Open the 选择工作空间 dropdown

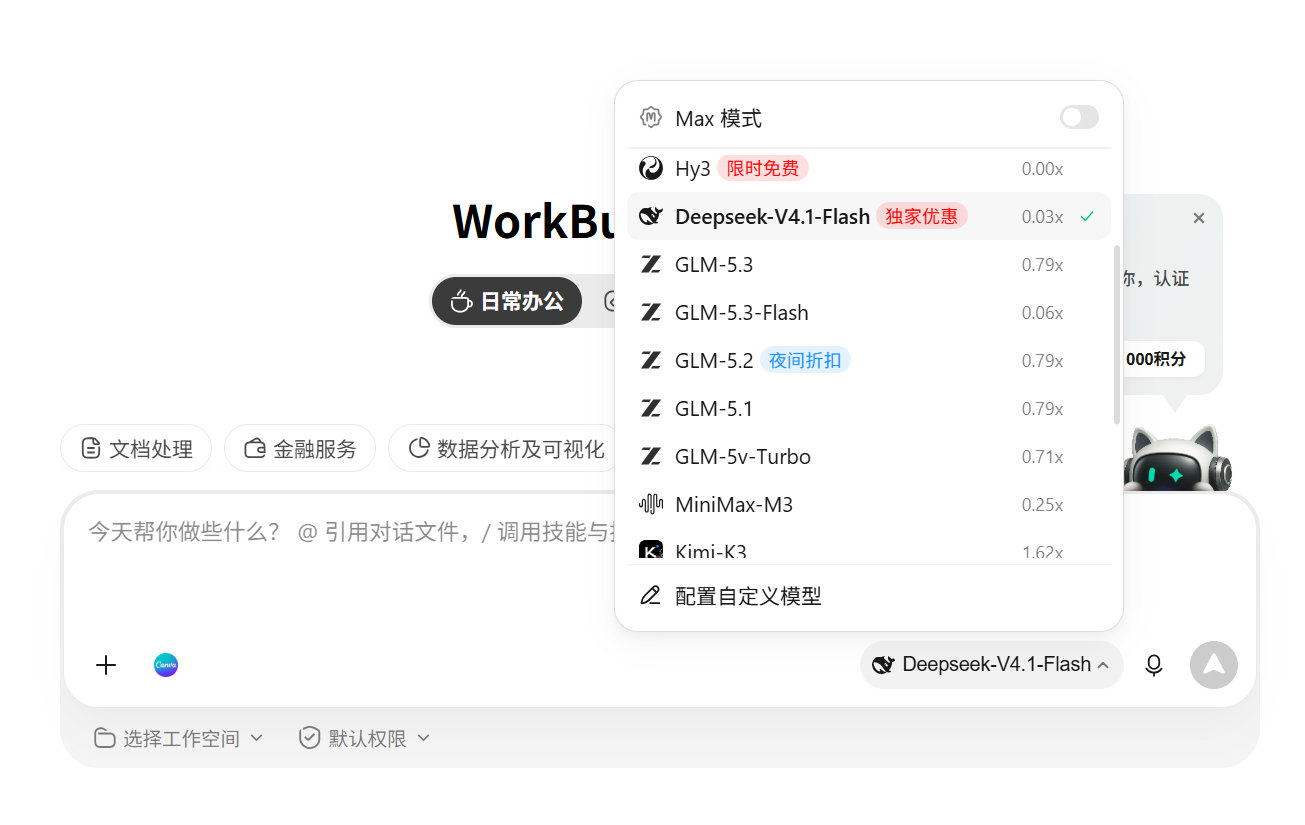point(179,738)
